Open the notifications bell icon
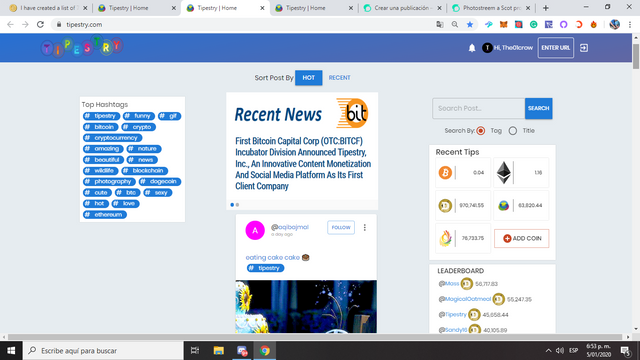The image size is (640, 360). click(472, 48)
